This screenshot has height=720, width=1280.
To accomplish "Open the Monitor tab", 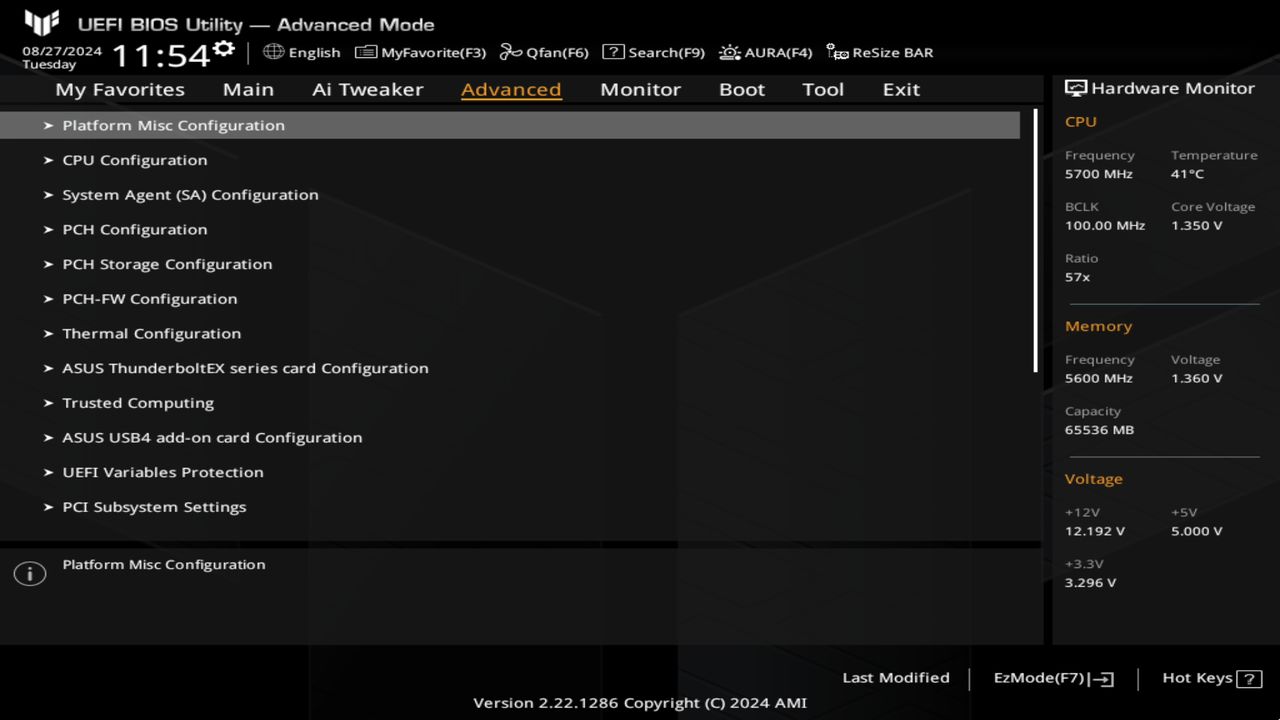I will [x=640, y=89].
